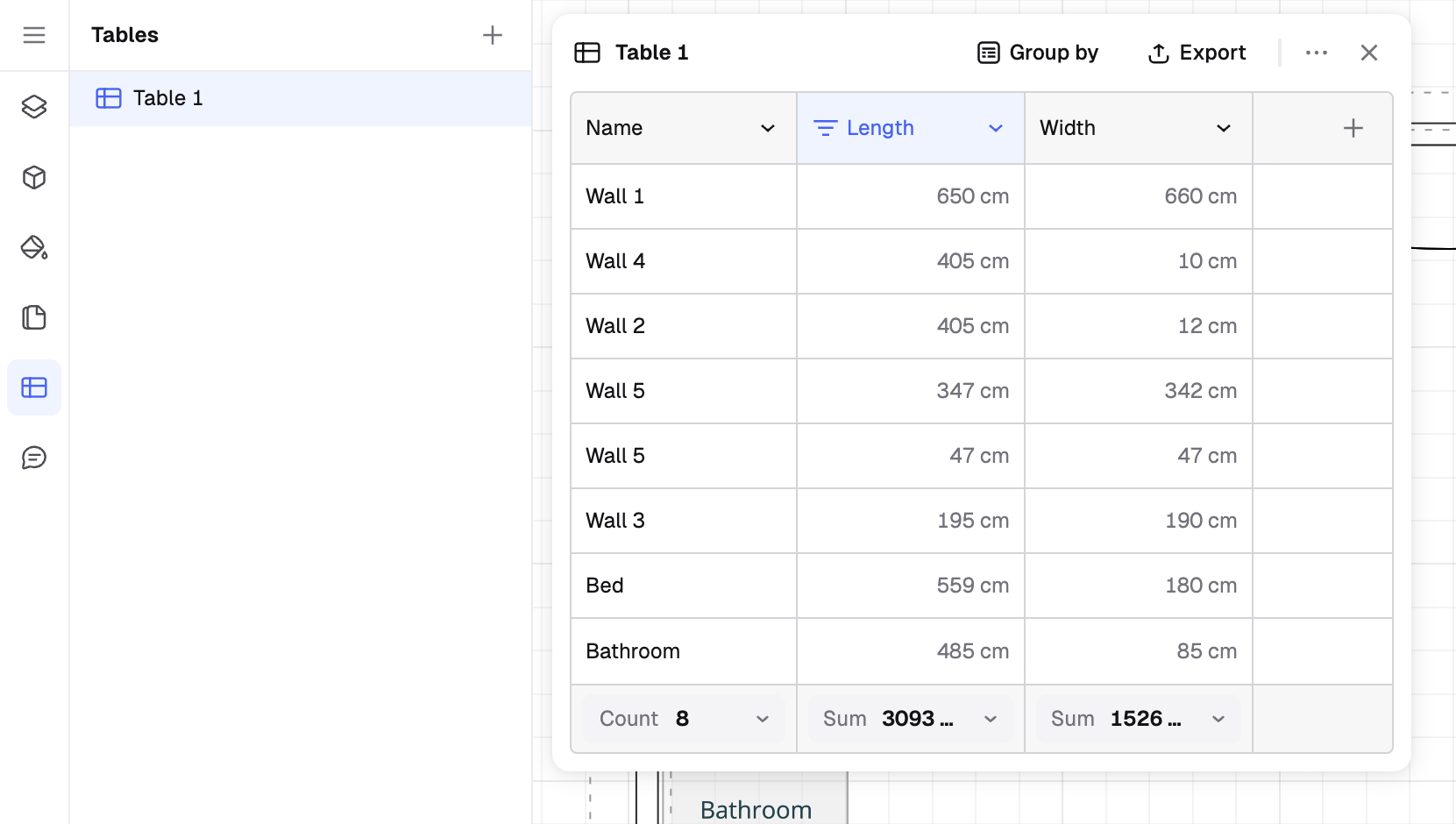Expand the Length column dropdown
Image resolution: width=1456 pixels, height=824 pixels.
click(995, 128)
